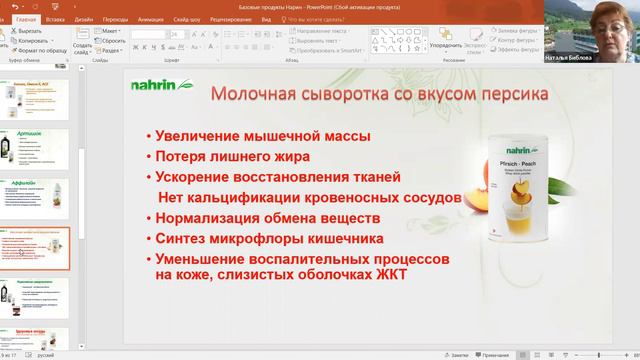This screenshot has height=360, width=640.
Task: Open the Дизайн ribbon tab
Action: [x=84, y=19]
